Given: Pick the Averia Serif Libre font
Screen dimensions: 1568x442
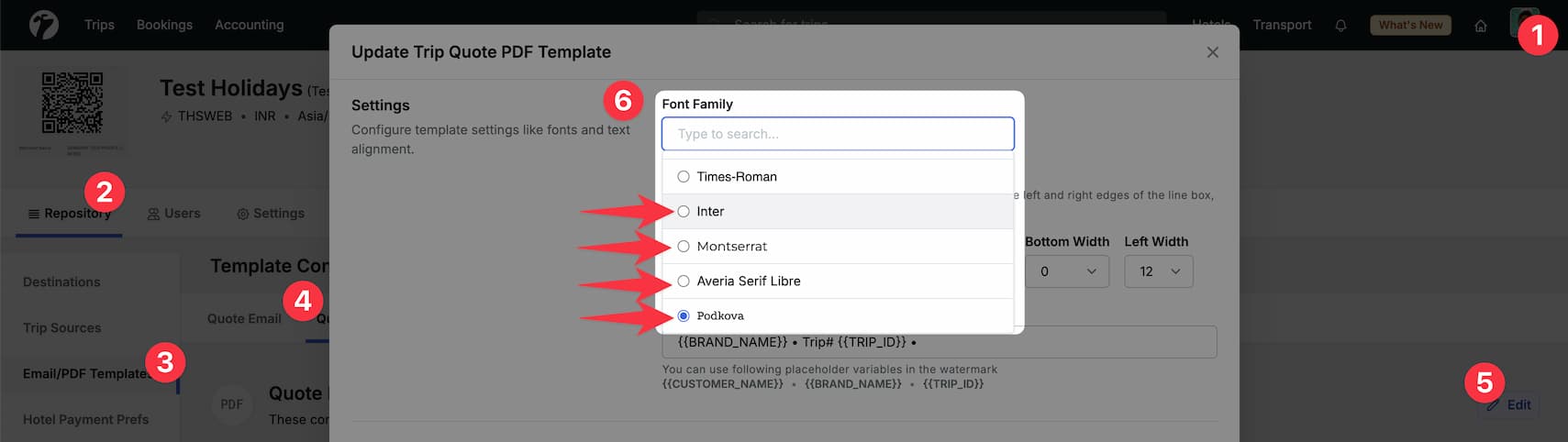Looking at the screenshot, I should click(684, 282).
